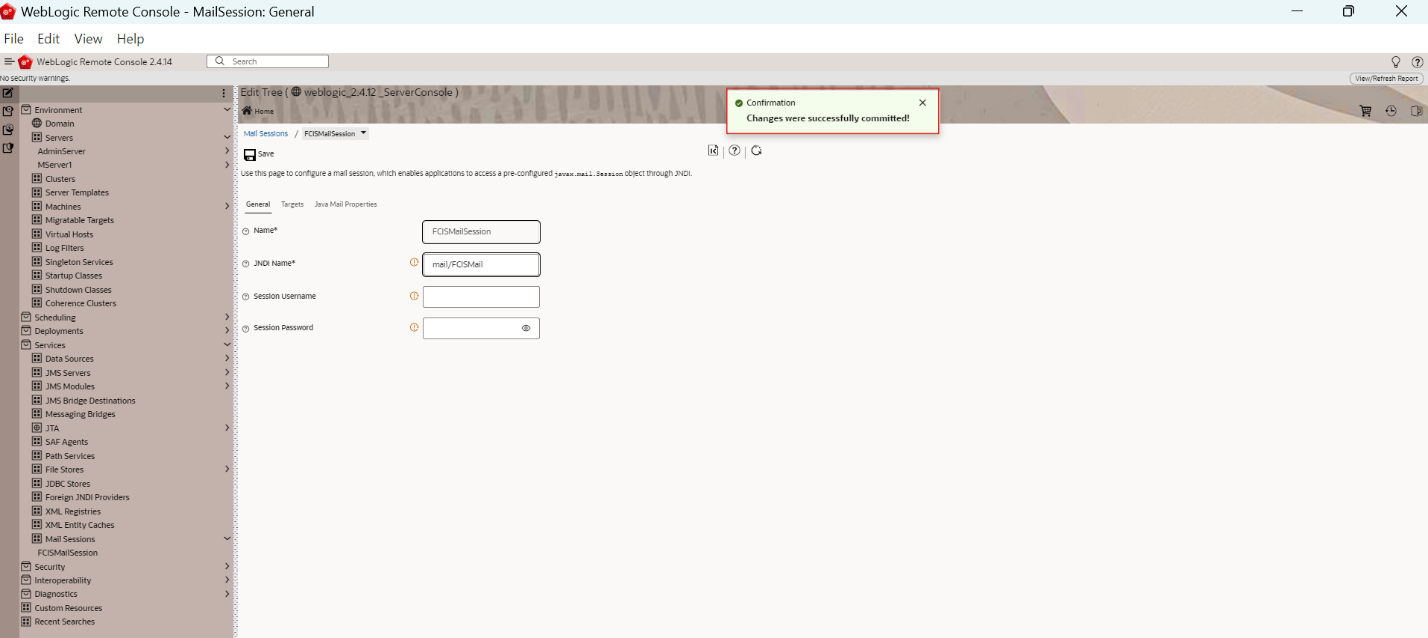Click the Home house icon

pos(247,111)
